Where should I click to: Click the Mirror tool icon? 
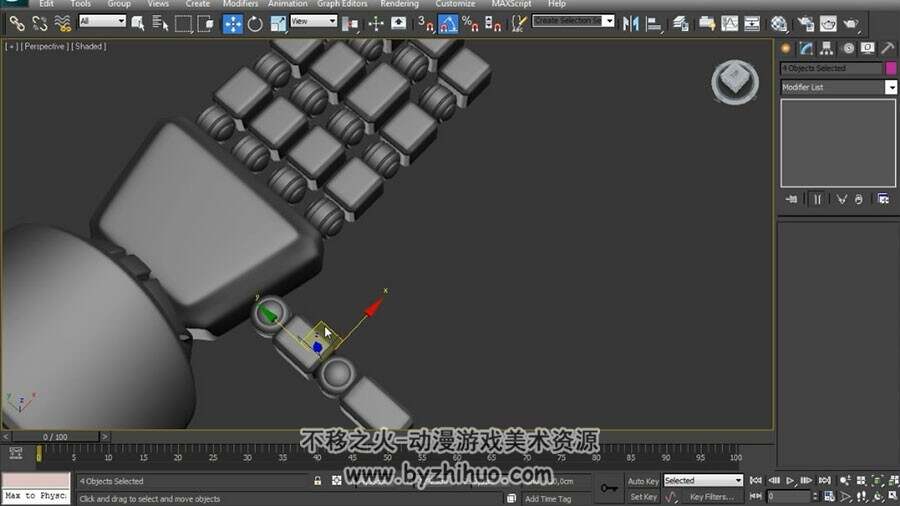[631, 24]
